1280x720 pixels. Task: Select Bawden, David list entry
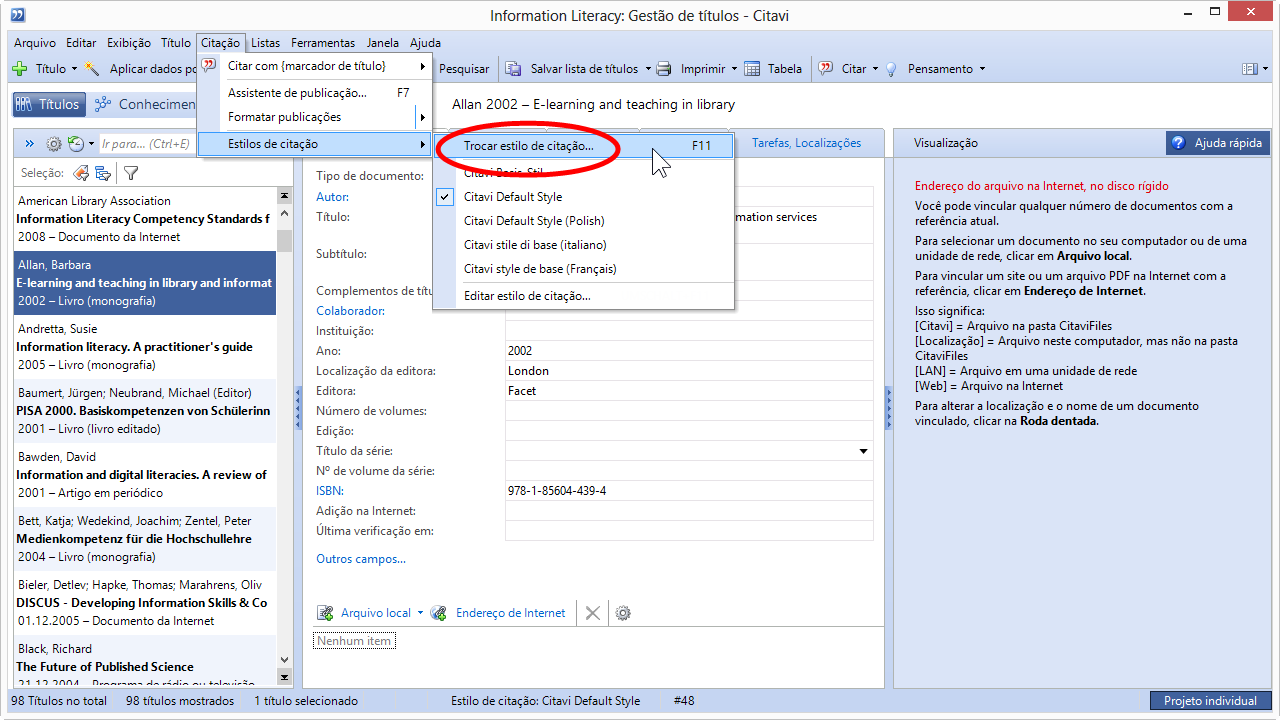click(x=145, y=475)
